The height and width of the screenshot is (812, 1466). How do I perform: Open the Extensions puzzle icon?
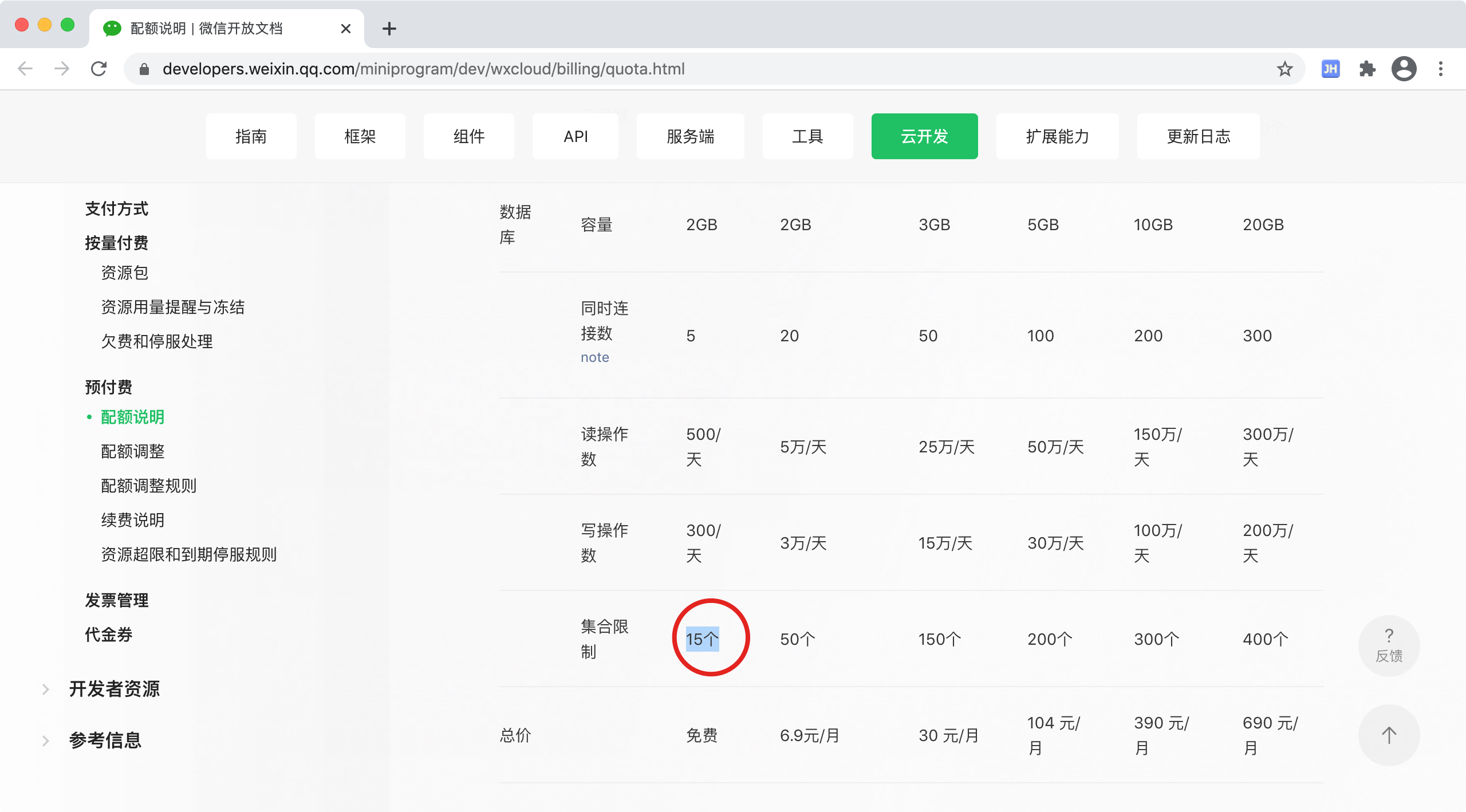click(1367, 69)
